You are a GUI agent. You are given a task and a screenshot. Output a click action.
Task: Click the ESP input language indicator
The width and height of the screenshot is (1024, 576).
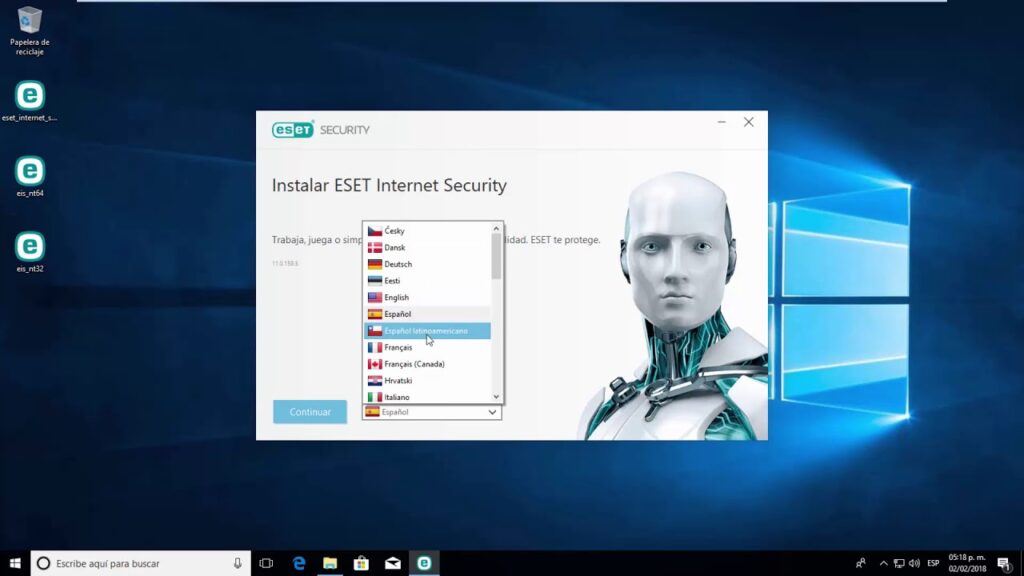click(933, 563)
